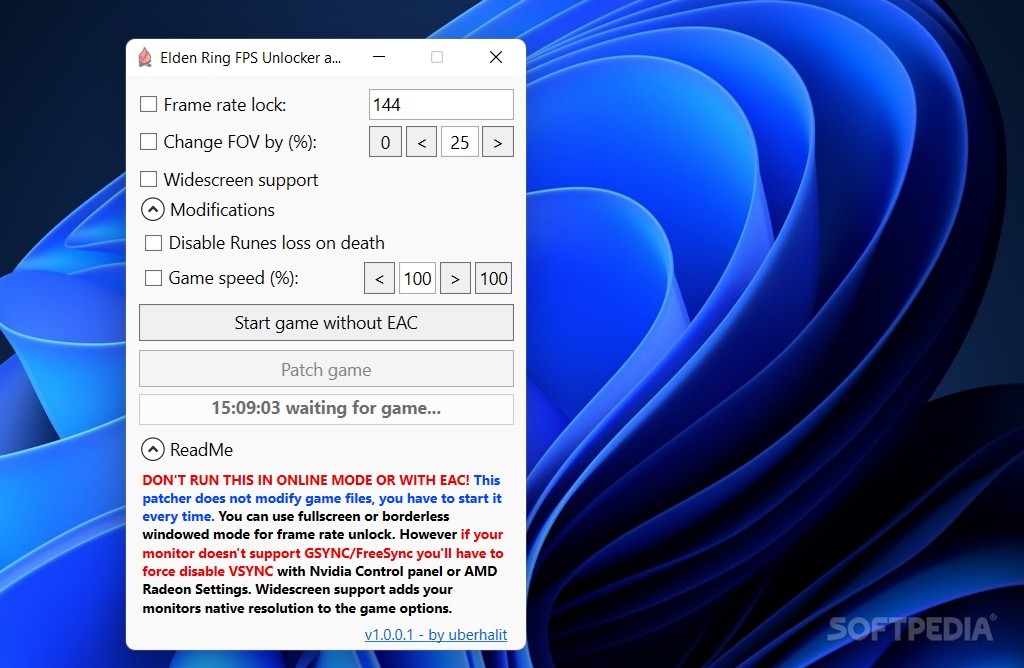Click the Patch game button
The height and width of the screenshot is (668, 1024).
click(x=327, y=369)
